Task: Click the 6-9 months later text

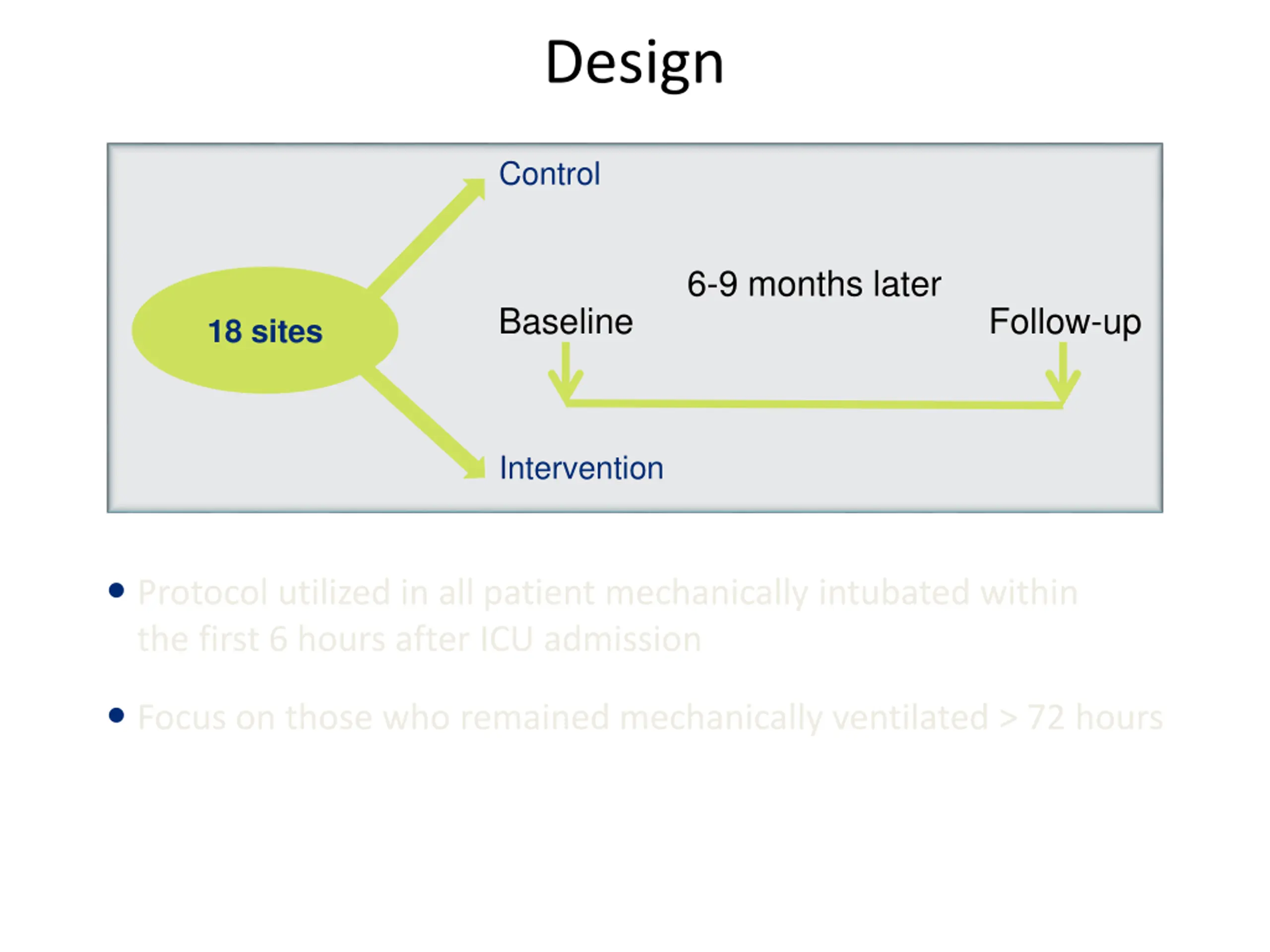Action: (x=814, y=284)
